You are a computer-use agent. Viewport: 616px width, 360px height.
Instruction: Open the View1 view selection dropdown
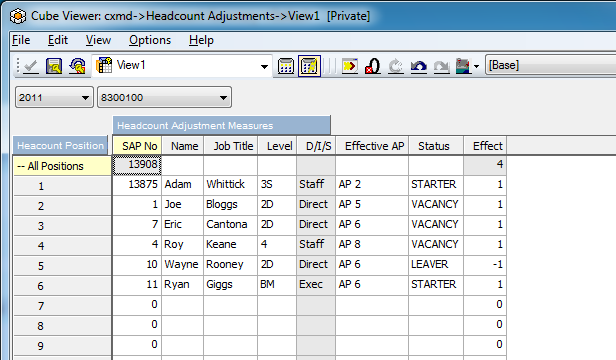point(264,66)
